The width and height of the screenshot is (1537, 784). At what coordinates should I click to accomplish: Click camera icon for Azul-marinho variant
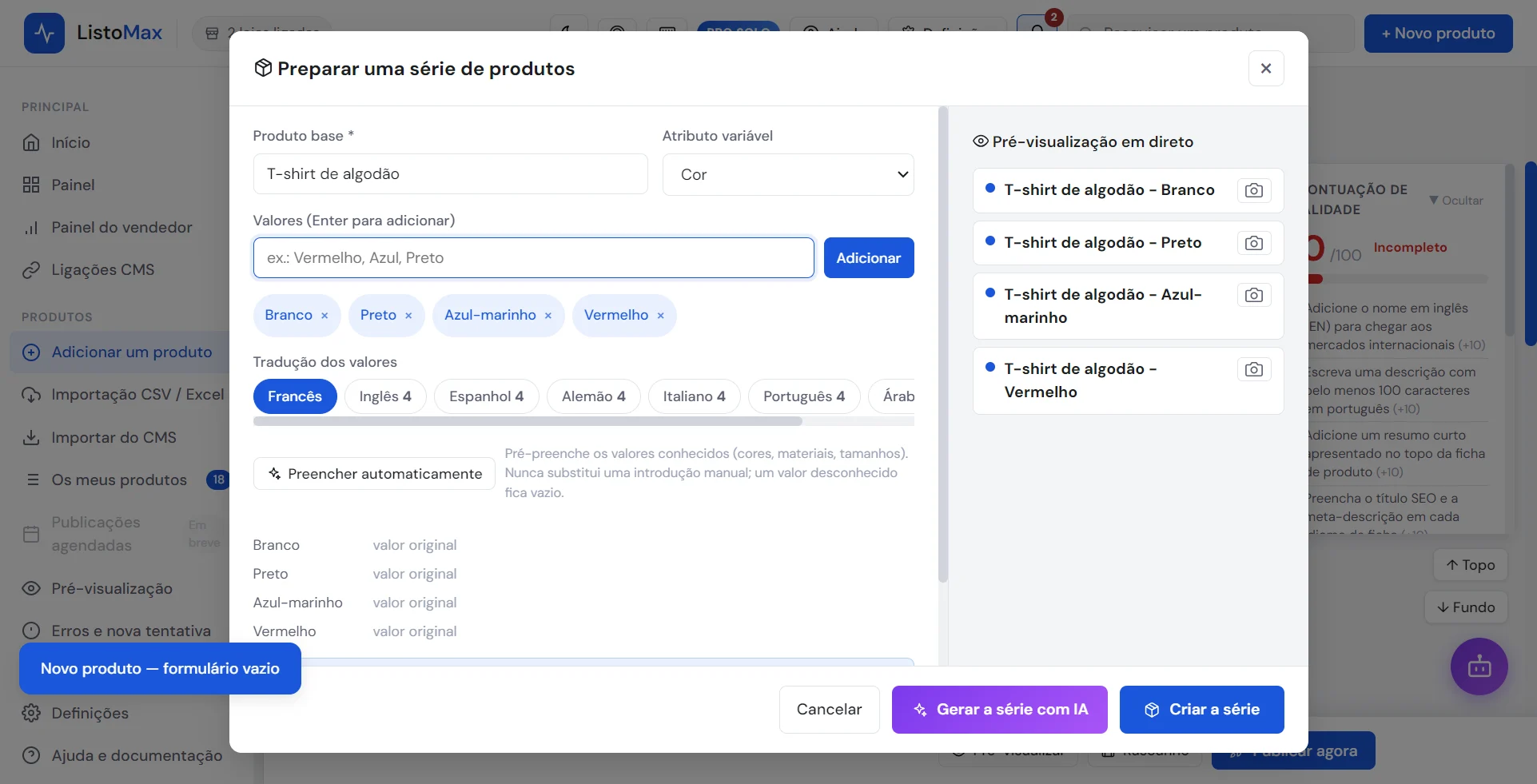(x=1254, y=295)
